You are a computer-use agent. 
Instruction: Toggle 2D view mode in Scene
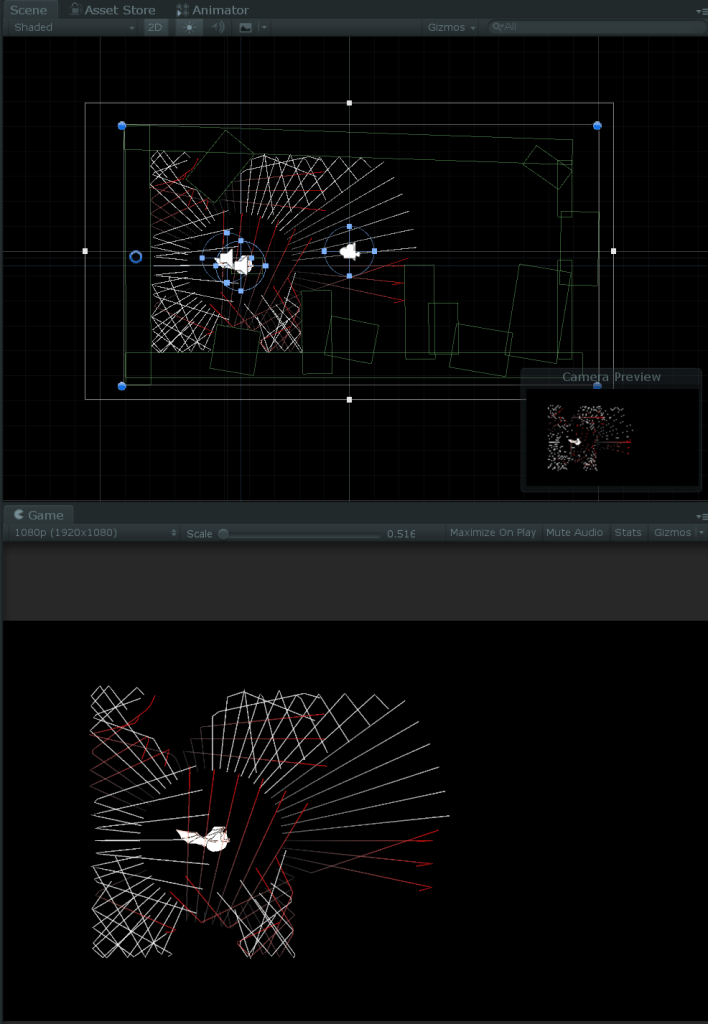[155, 27]
